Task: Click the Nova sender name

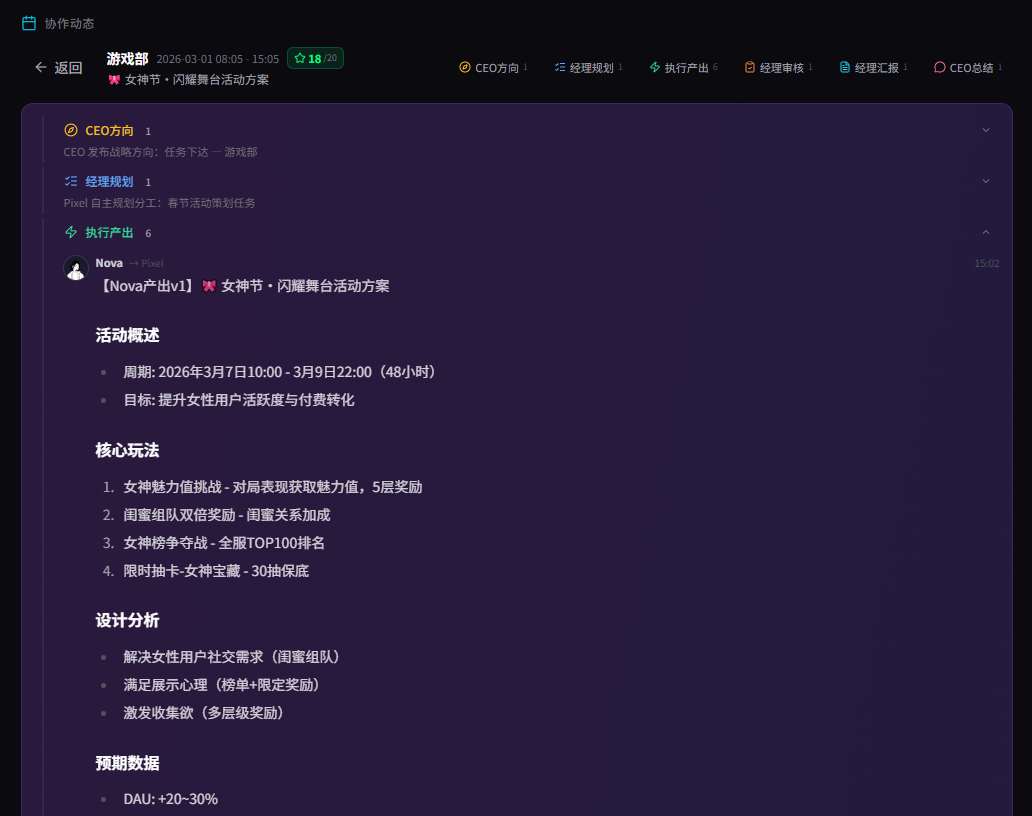Action: click(x=109, y=263)
